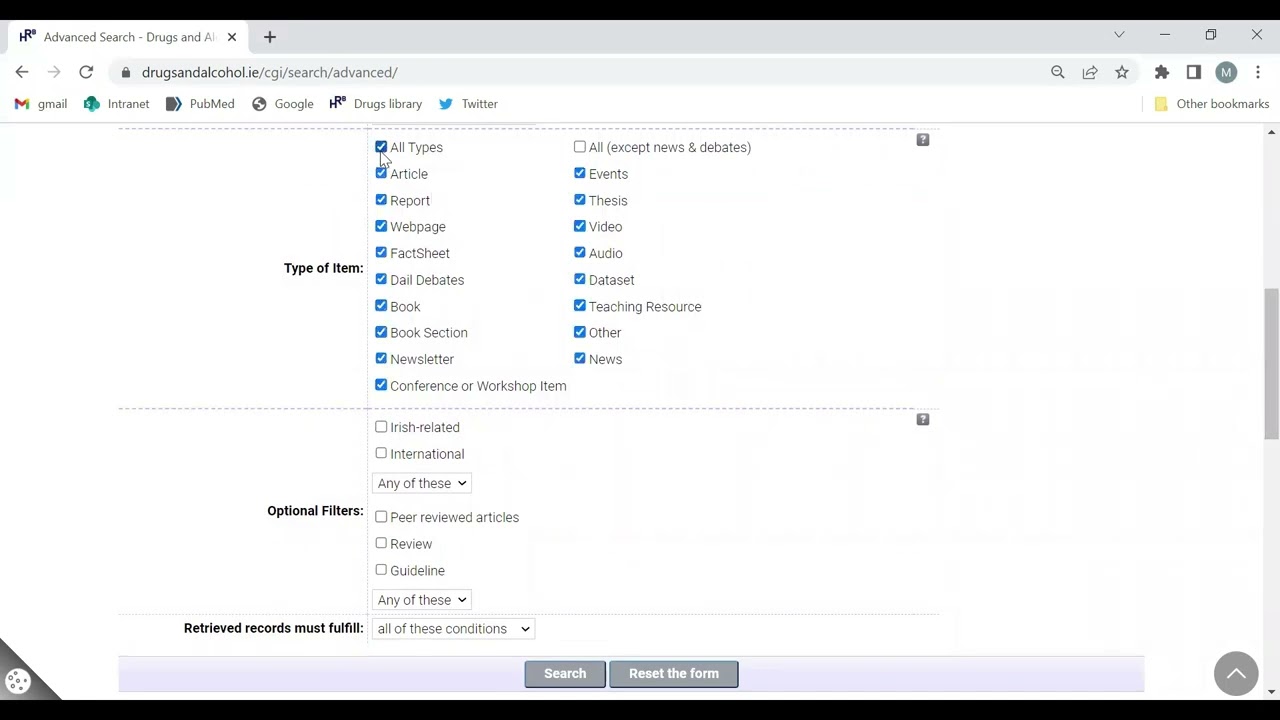Image resolution: width=1280 pixels, height=720 pixels.
Task: Open the Twitter bookmark
Action: pos(468,104)
